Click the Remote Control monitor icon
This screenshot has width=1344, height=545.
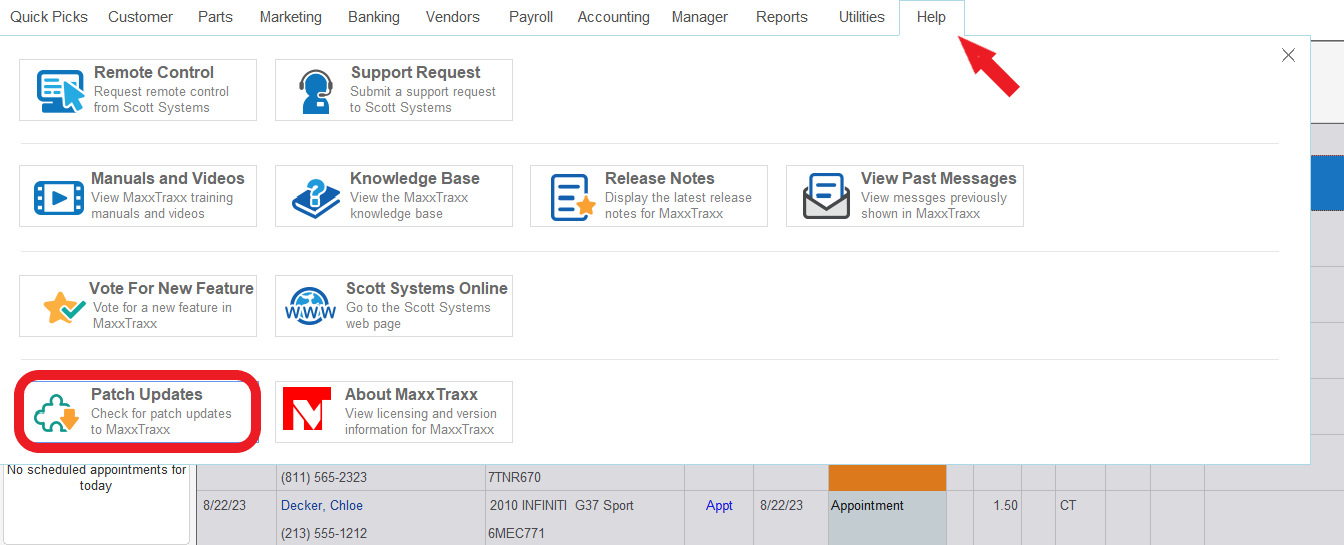pos(61,90)
